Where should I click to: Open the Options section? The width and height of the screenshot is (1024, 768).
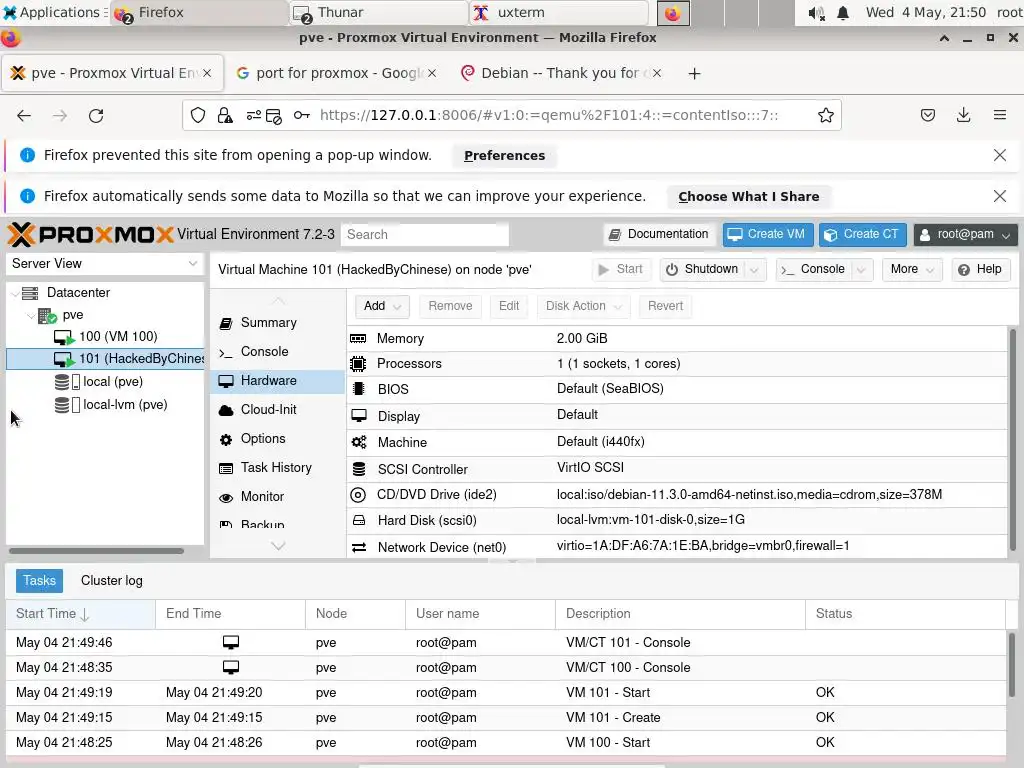coord(277,438)
